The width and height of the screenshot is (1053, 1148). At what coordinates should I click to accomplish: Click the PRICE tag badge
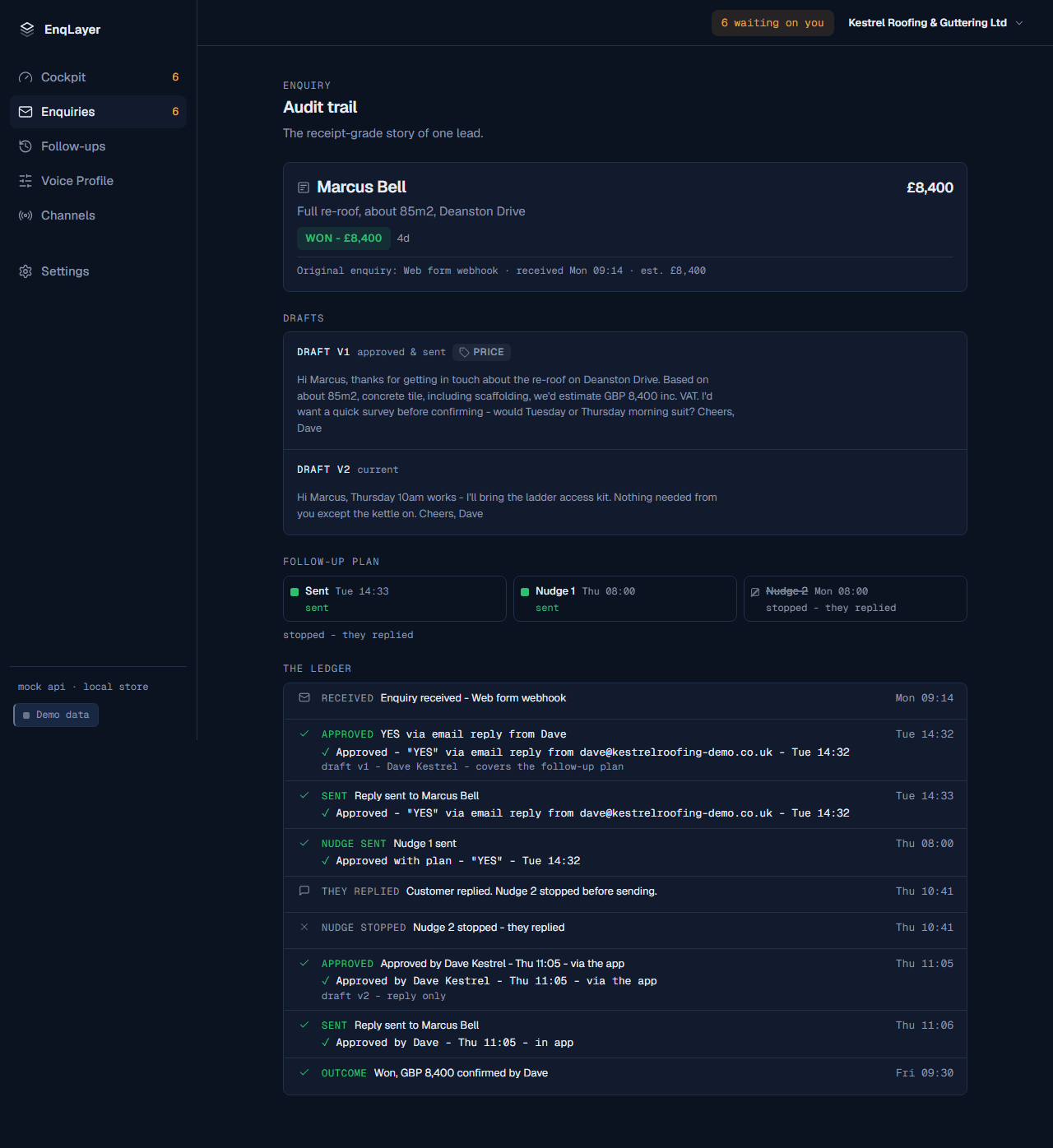tap(481, 352)
